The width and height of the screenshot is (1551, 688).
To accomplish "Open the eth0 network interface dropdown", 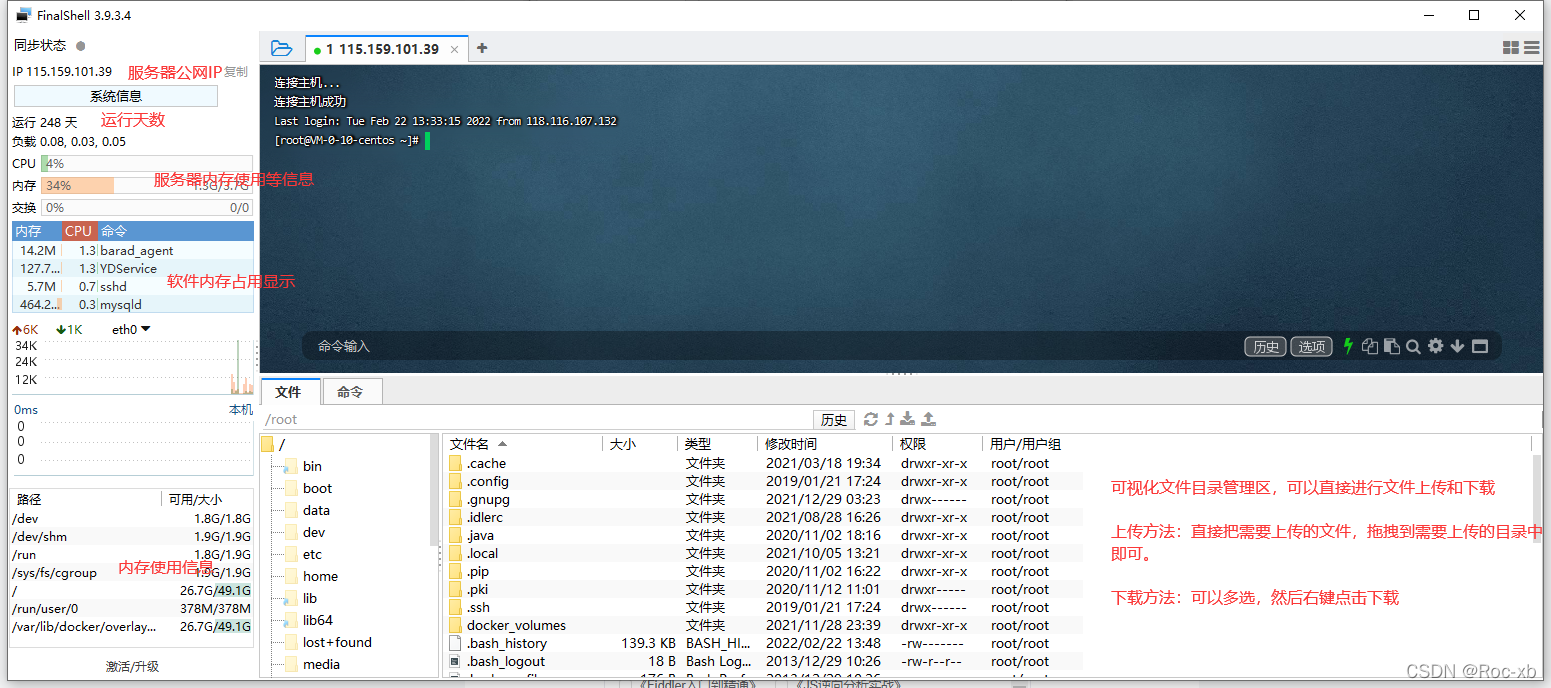I will click(131, 329).
